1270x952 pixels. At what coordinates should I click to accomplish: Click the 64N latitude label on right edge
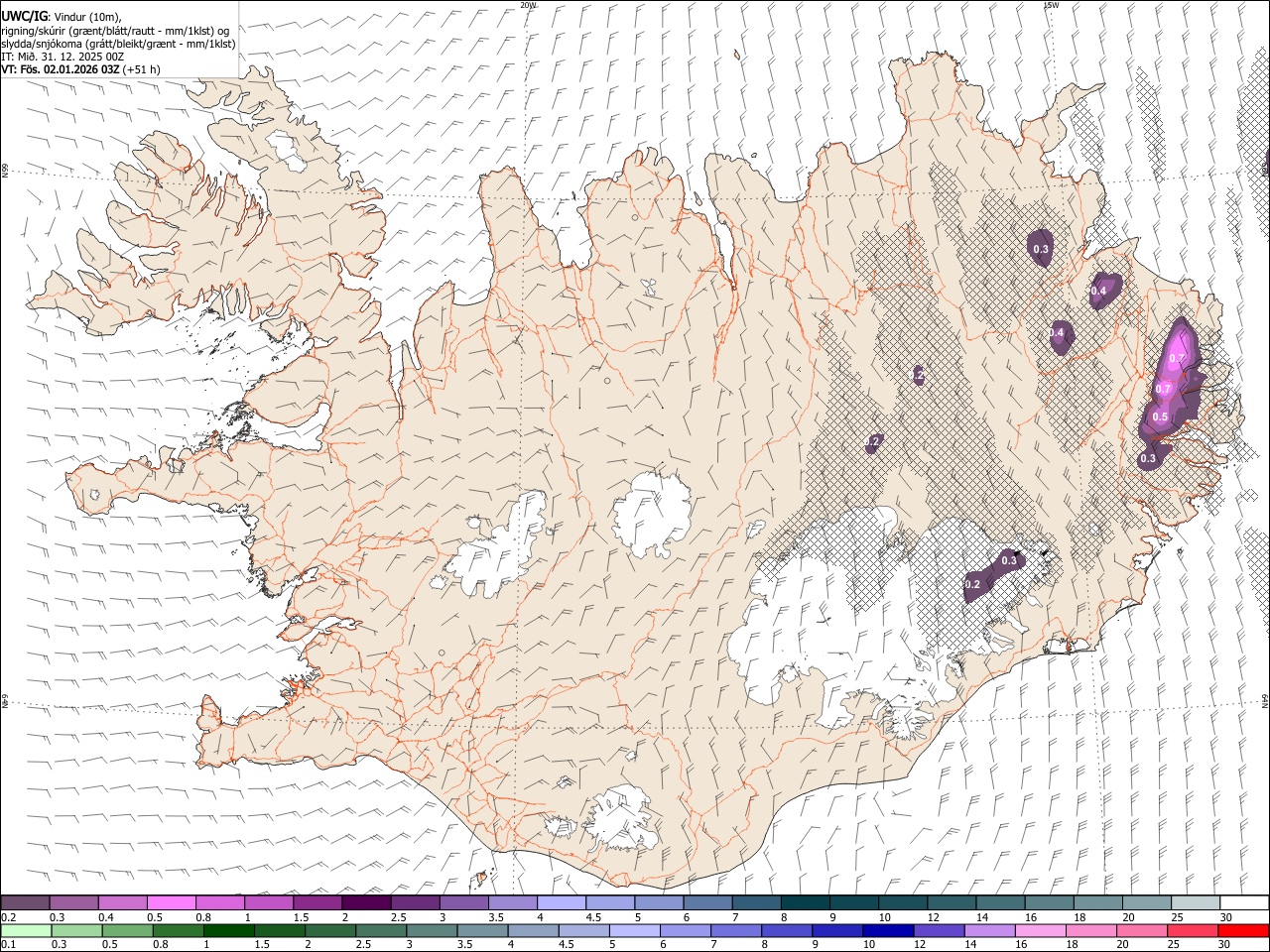tap(1265, 700)
